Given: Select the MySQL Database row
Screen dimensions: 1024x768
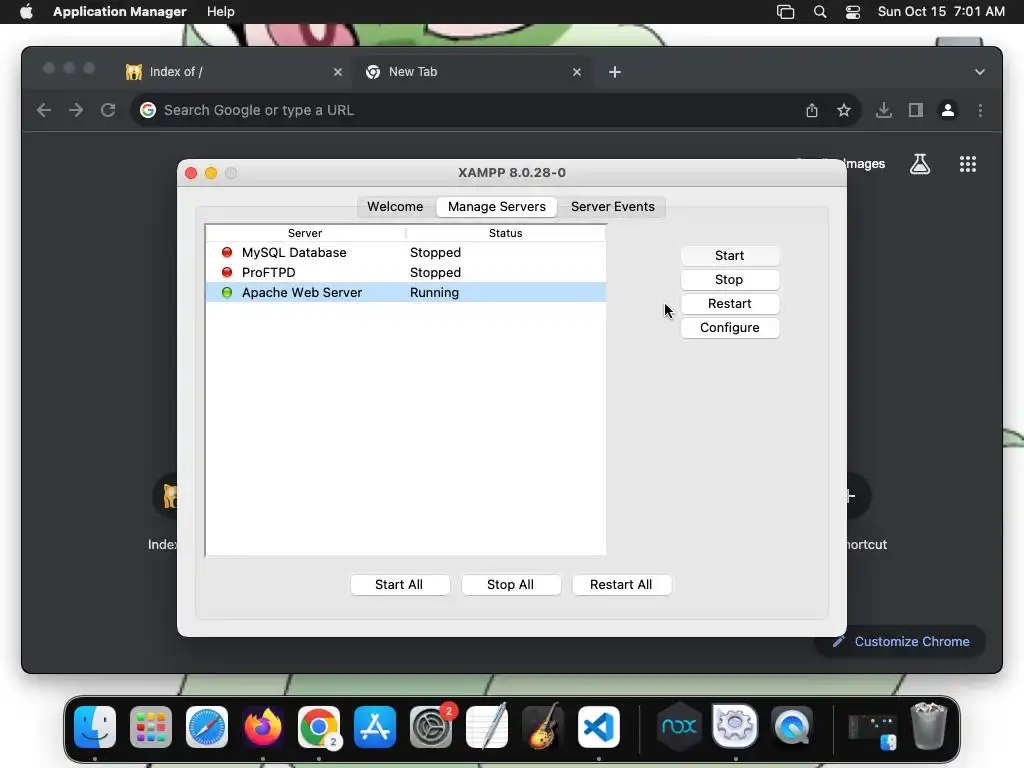Looking at the screenshot, I should click(x=406, y=253).
